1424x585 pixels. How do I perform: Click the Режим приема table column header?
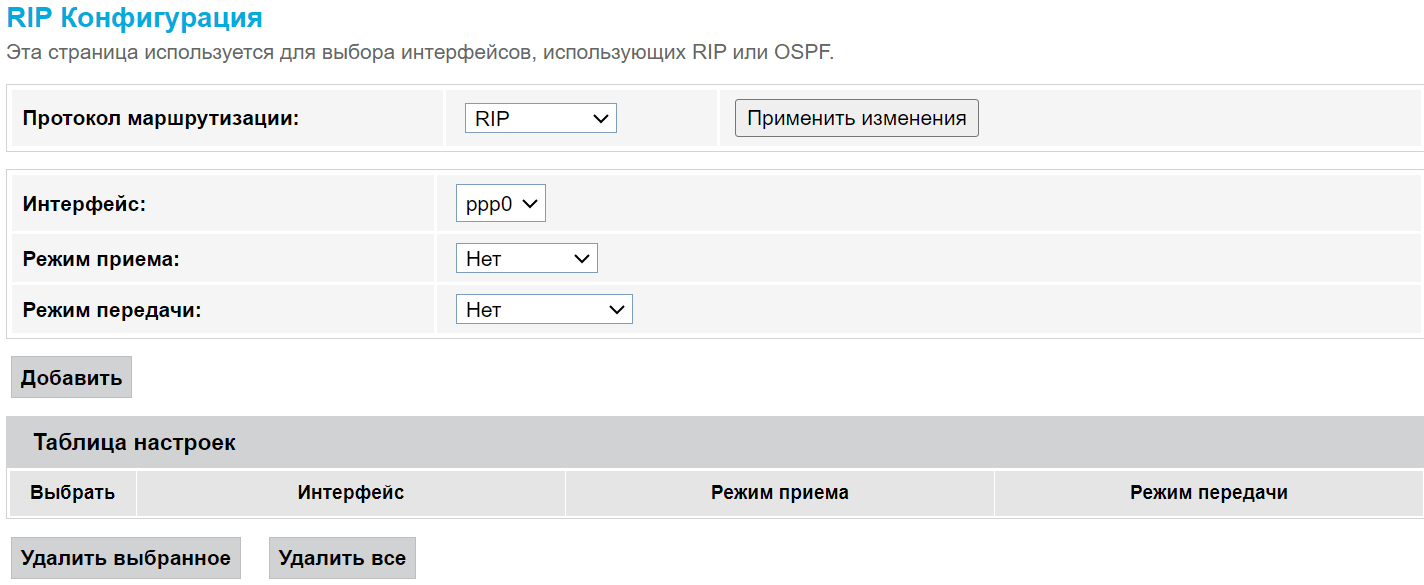point(779,493)
